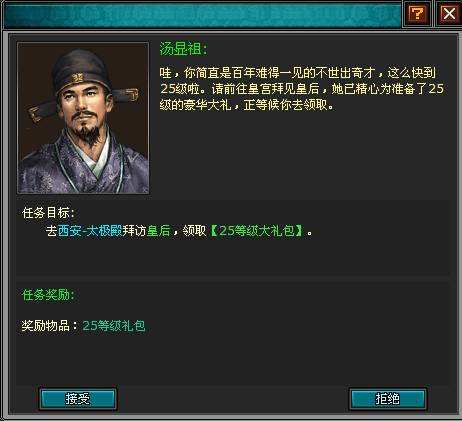Image resolution: width=462 pixels, height=421 pixels.
Task: Click the hat emblem on the portrait
Action: (78, 78)
